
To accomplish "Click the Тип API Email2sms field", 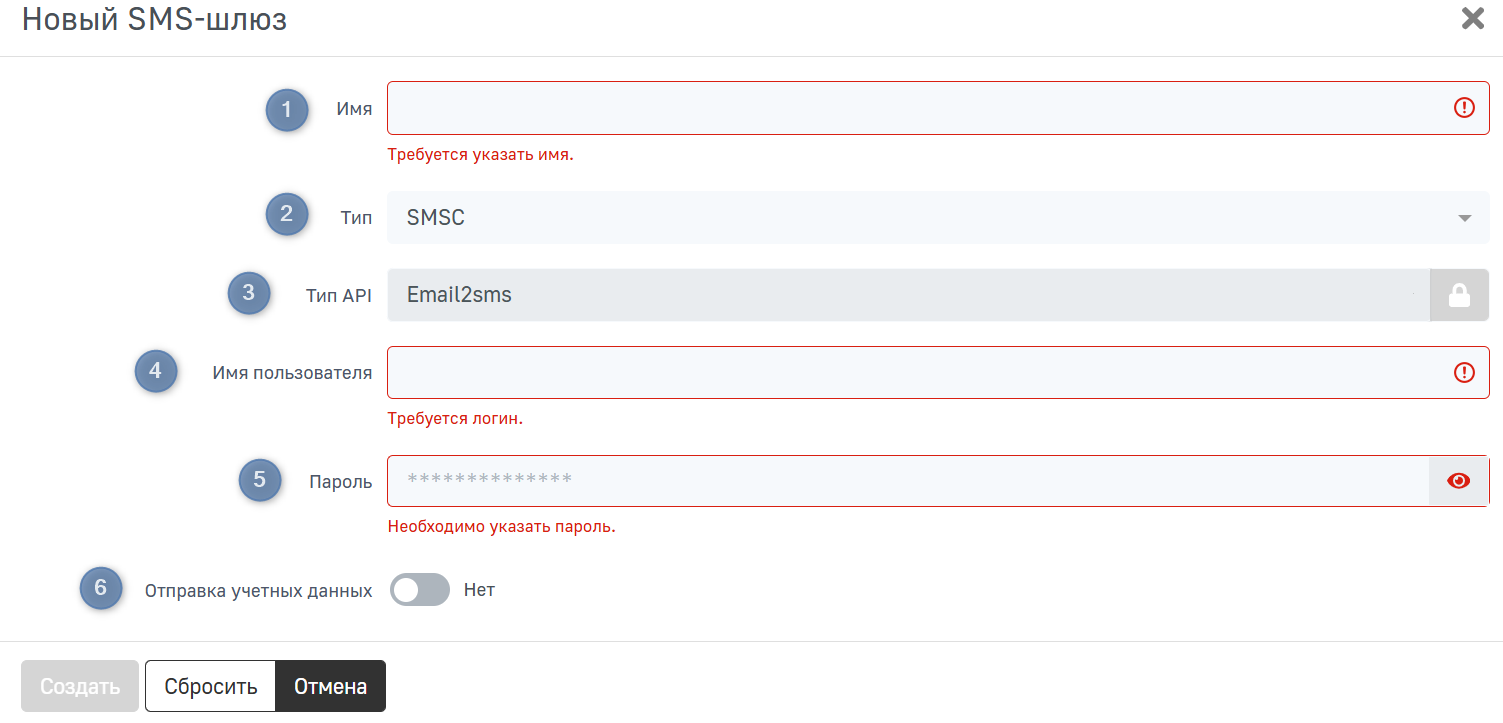I will tap(908, 295).
